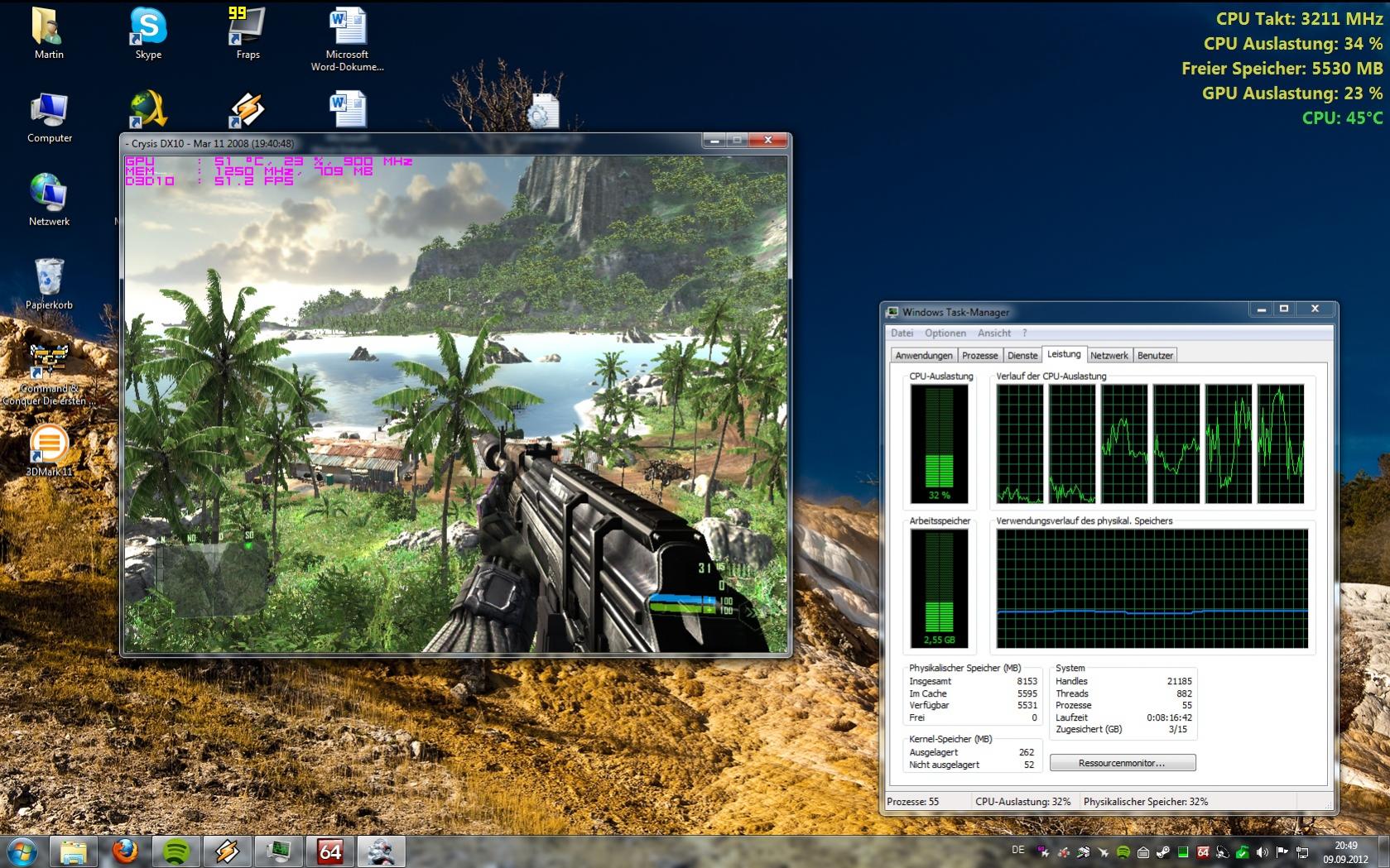Launch Skype from its desktop shortcut
The height and width of the screenshot is (868, 1390).
pyautogui.click(x=148, y=33)
